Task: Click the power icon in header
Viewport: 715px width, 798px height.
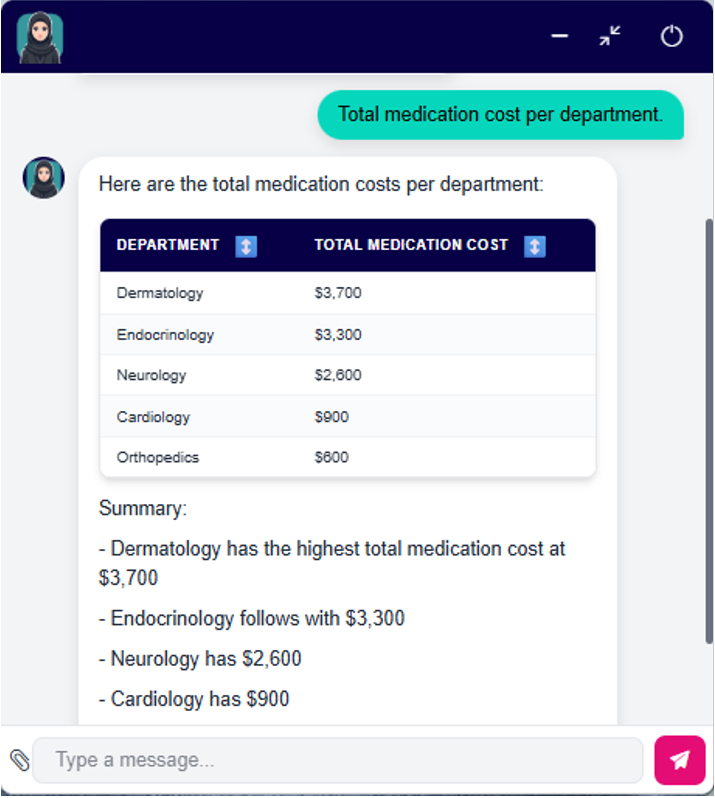Action: [671, 37]
